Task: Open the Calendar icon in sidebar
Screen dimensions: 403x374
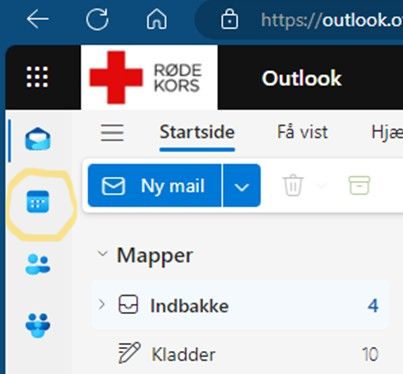Action: point(38,202)
